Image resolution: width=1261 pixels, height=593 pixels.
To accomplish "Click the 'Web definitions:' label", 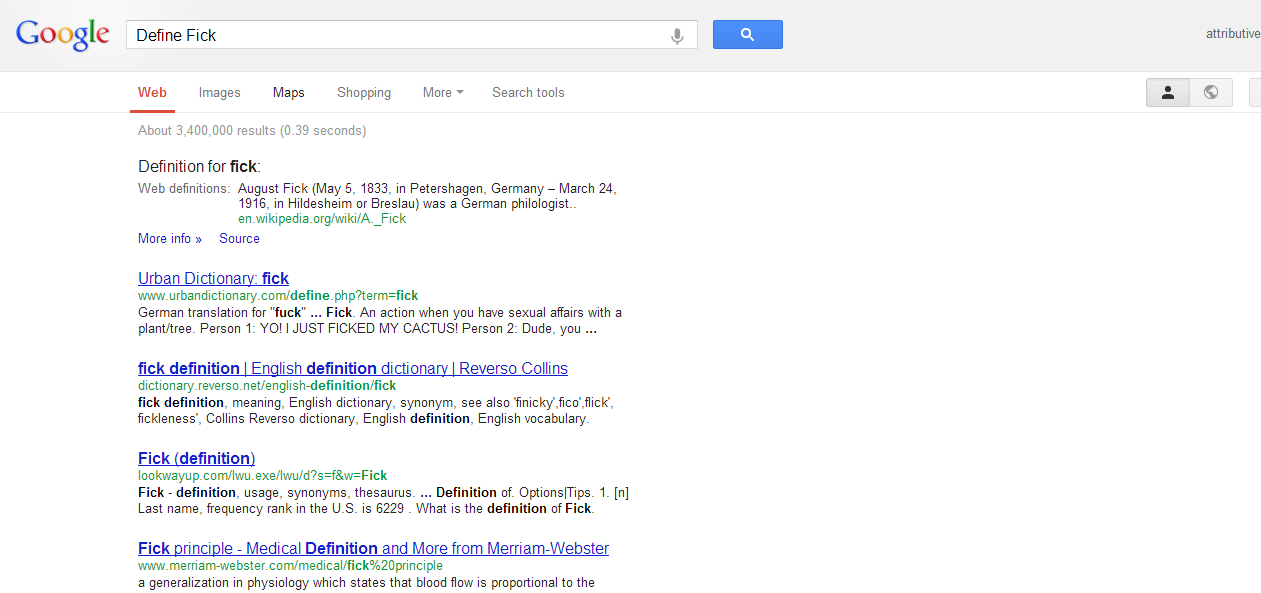I will pyautogui.click(x=184, y=188).
